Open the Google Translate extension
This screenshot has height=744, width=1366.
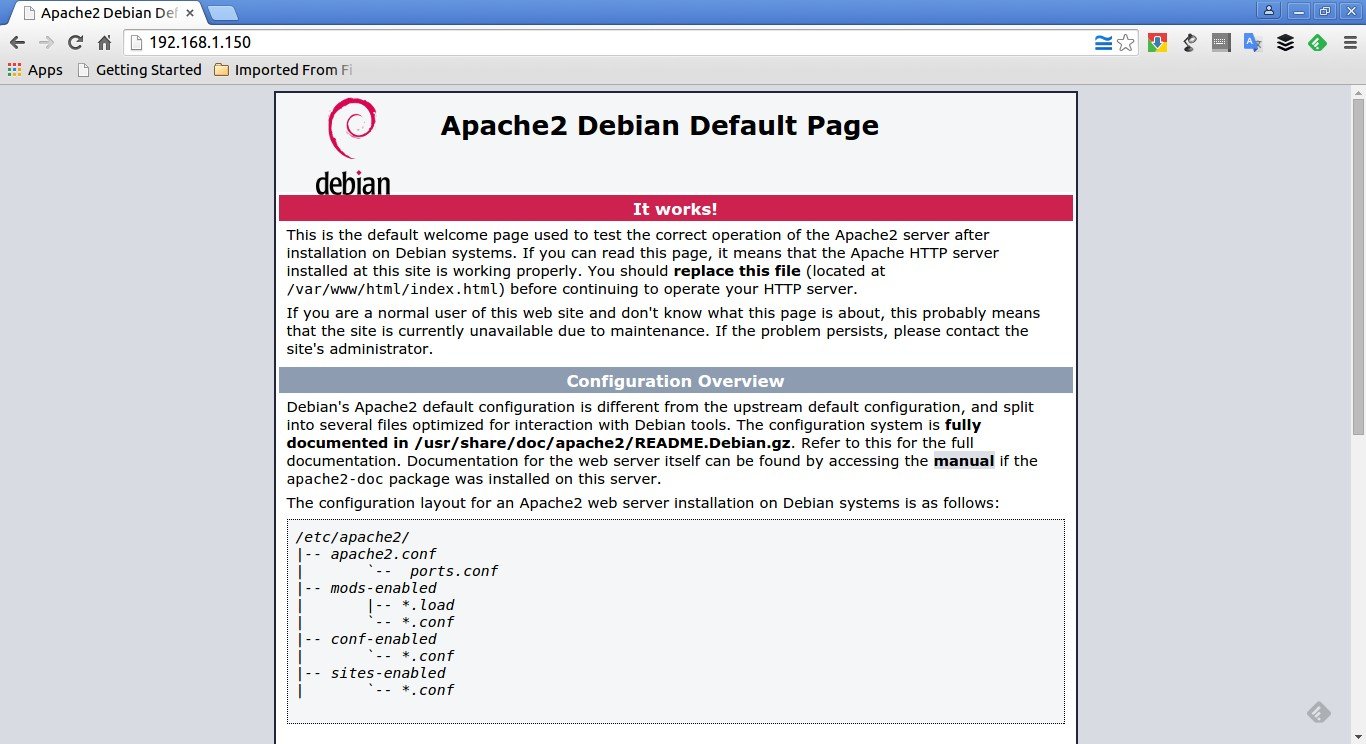pos(1252,43)
